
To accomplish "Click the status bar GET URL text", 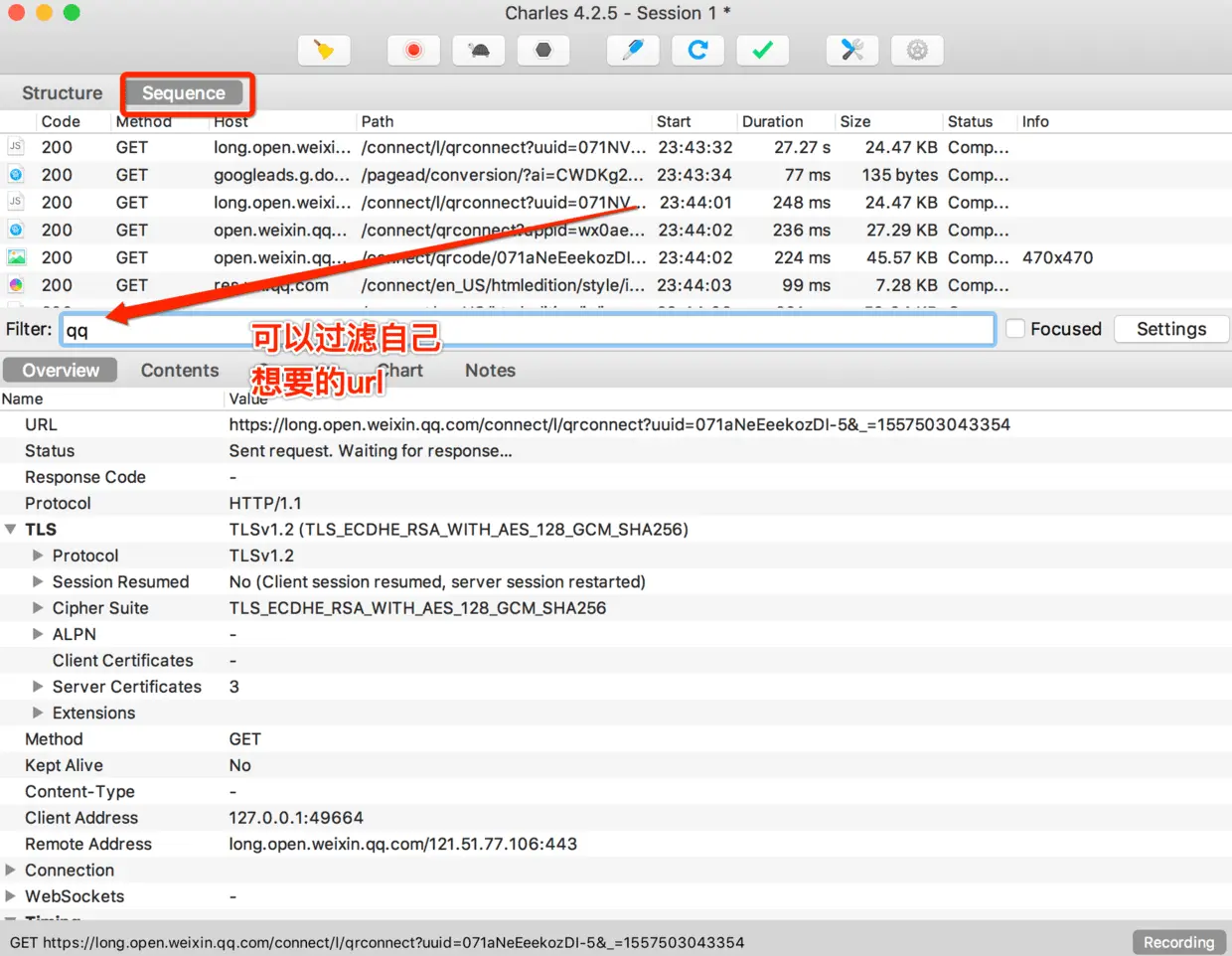I will 377,942.
